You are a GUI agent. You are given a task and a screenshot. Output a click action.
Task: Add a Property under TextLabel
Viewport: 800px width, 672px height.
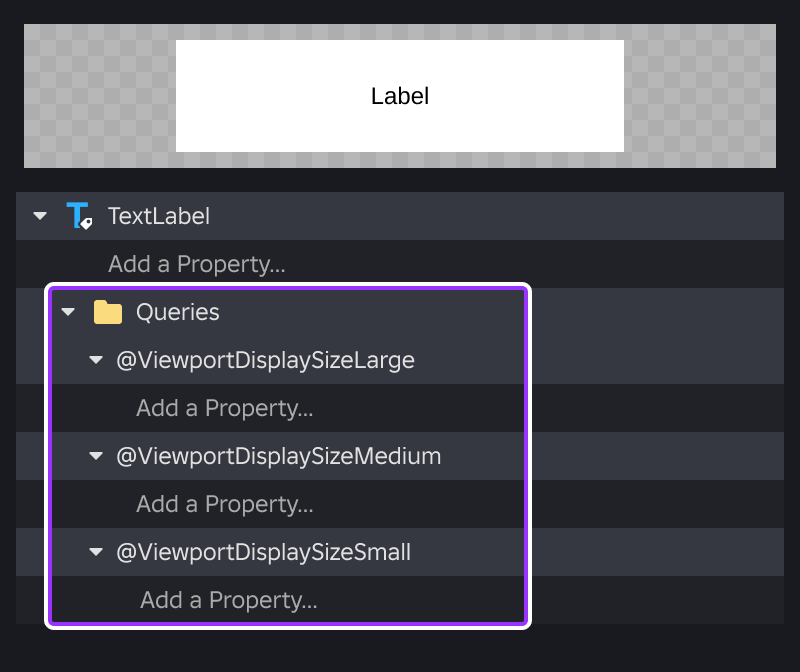click(196, 264)
